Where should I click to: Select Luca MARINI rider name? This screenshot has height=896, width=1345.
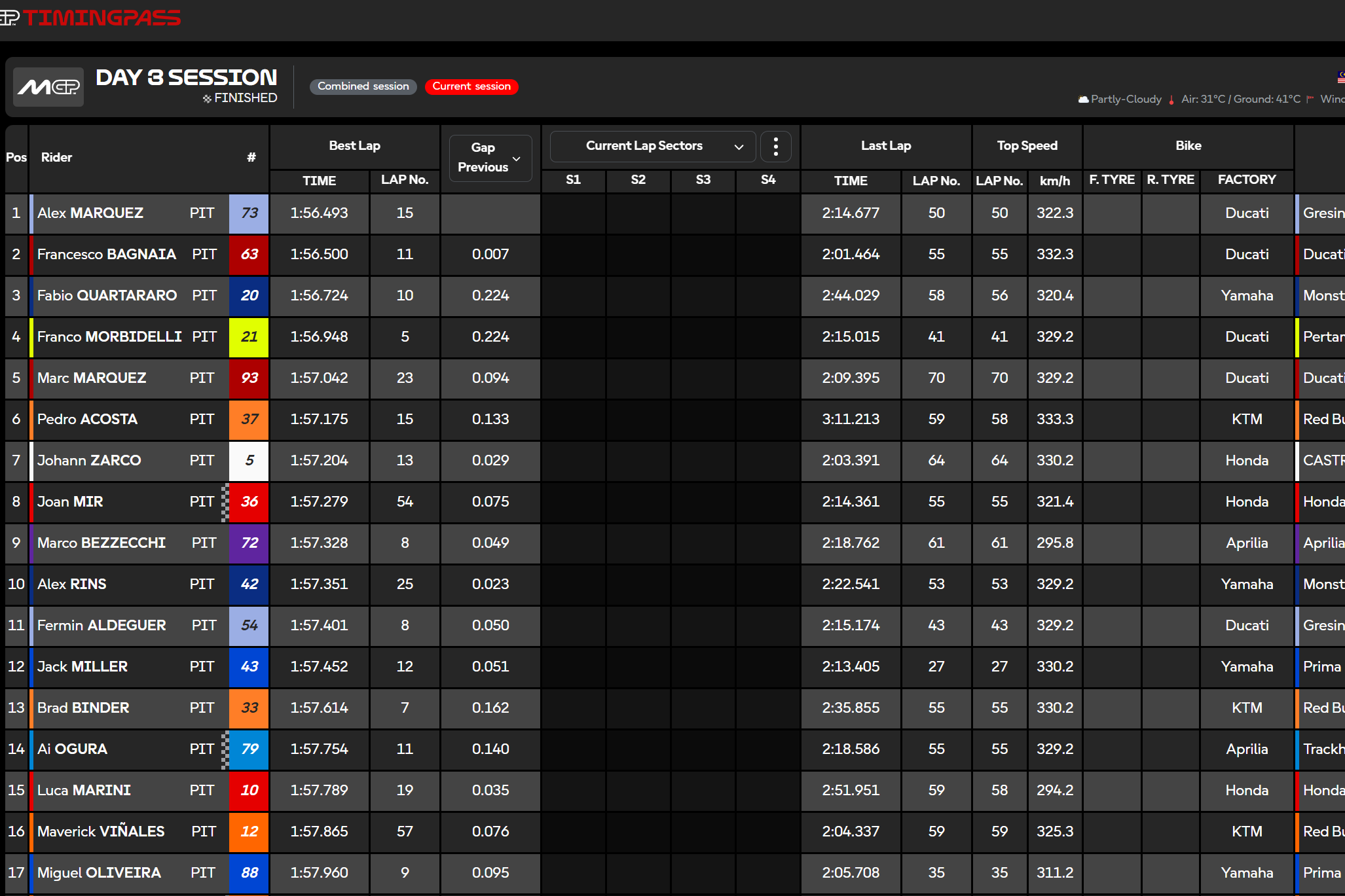(x=84, y=791)
